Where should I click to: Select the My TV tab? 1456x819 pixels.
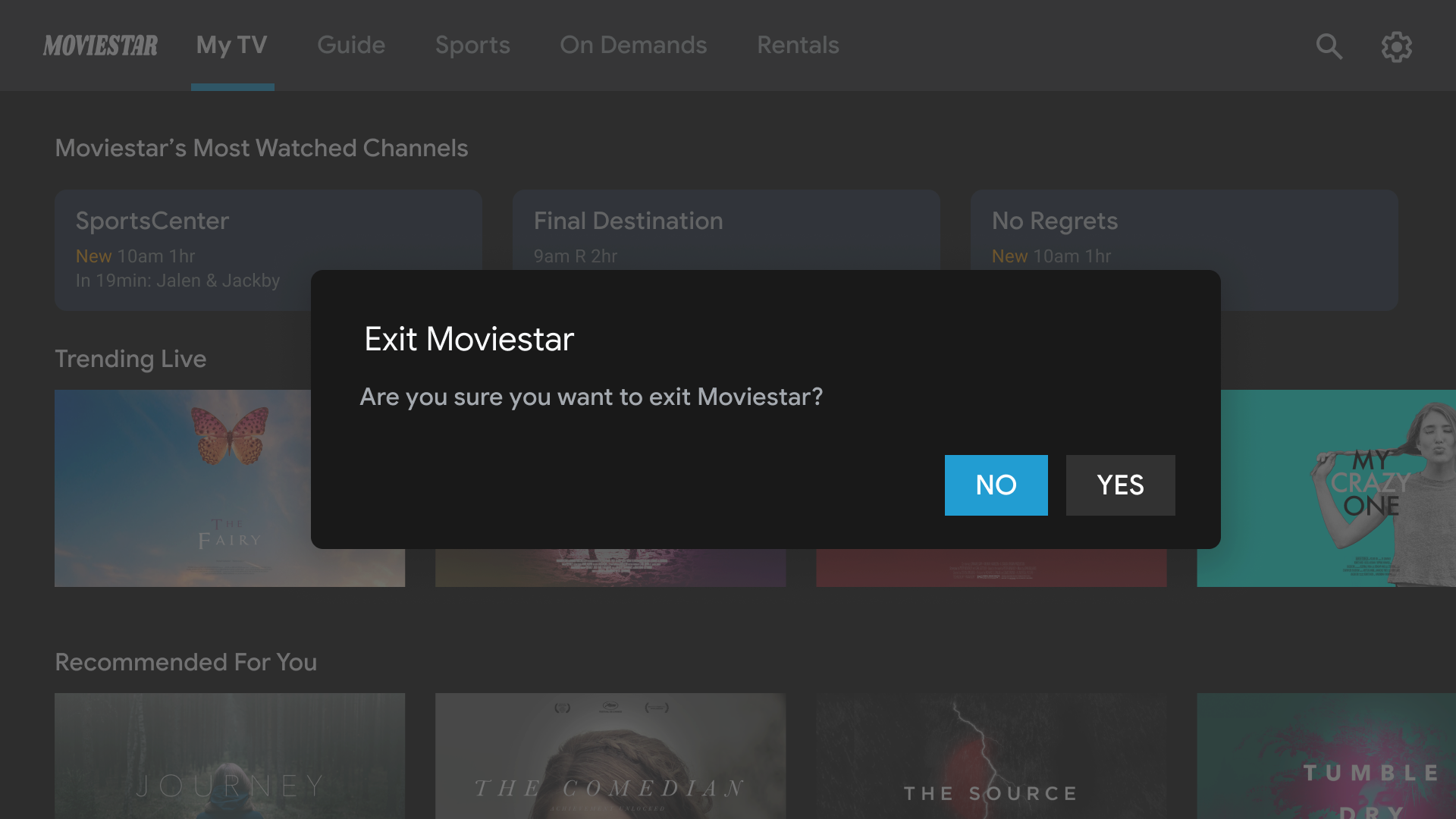(232, 45)
